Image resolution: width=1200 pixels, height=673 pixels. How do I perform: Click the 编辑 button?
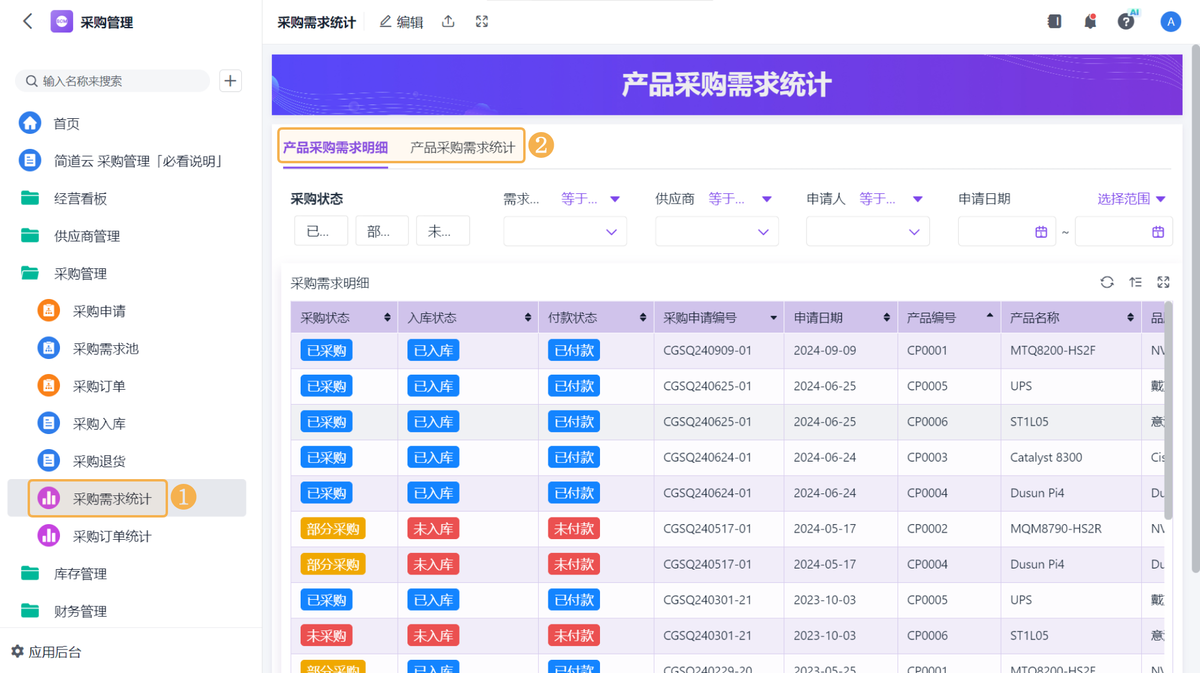pyautogui.click(x=401, y=22)
